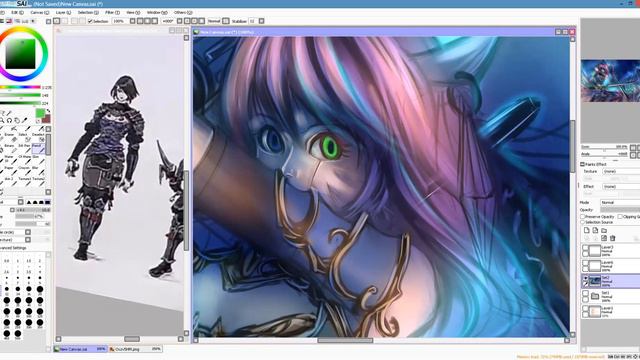Click the rainbow hue slider bar
Viewport: 640px width, 360px height.
point(20,87)
